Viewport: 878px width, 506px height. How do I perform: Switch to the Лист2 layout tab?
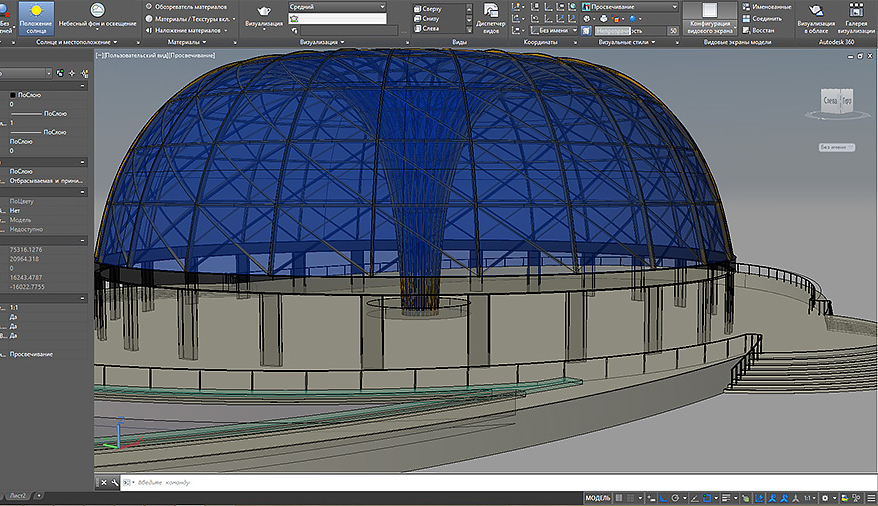[x=17, y=496]
